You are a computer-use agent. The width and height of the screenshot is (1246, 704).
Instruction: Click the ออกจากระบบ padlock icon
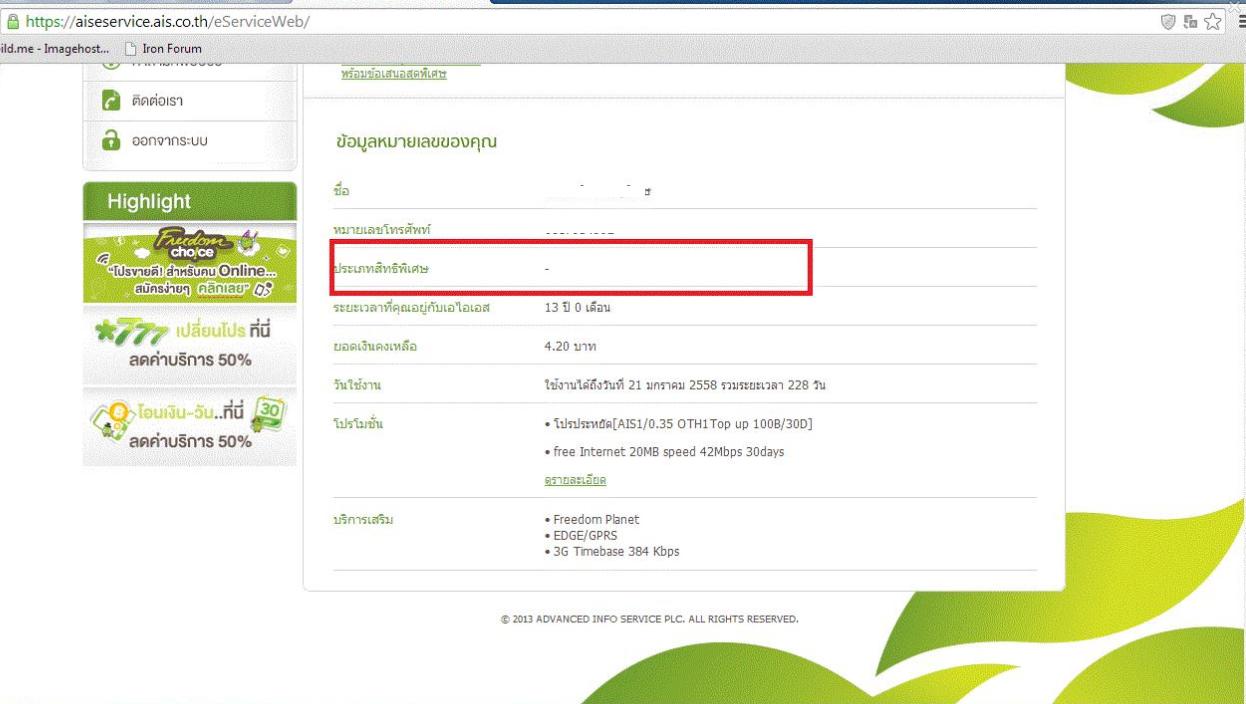(x=111, y=140)
